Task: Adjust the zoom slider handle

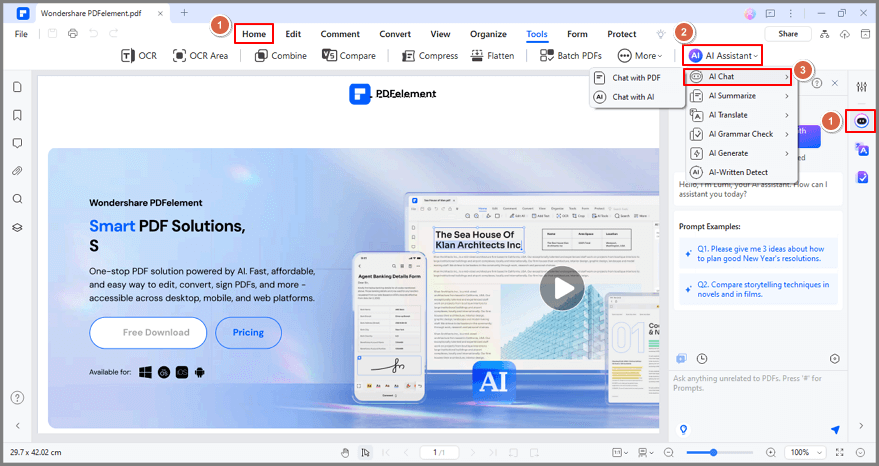Action: click(713, 453)
